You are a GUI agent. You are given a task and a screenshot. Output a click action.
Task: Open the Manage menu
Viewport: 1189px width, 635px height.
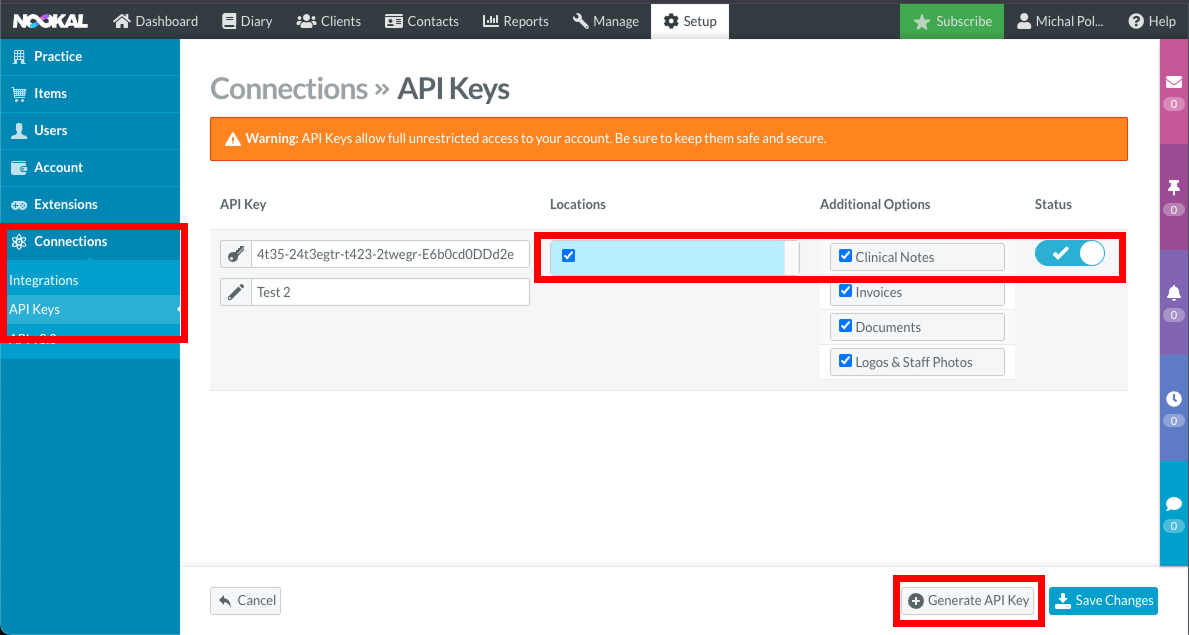[606, 21]
